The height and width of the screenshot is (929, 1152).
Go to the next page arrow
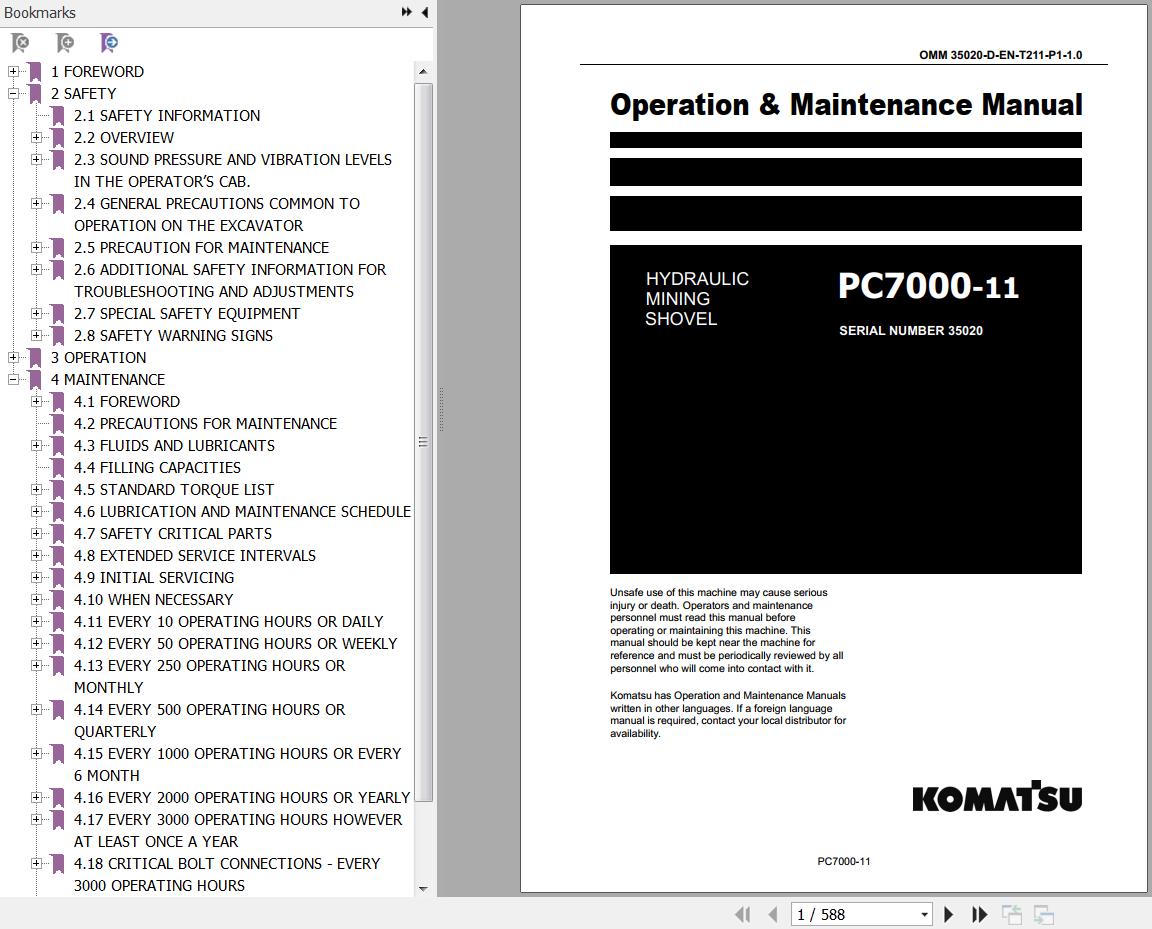tap(948, 914)
